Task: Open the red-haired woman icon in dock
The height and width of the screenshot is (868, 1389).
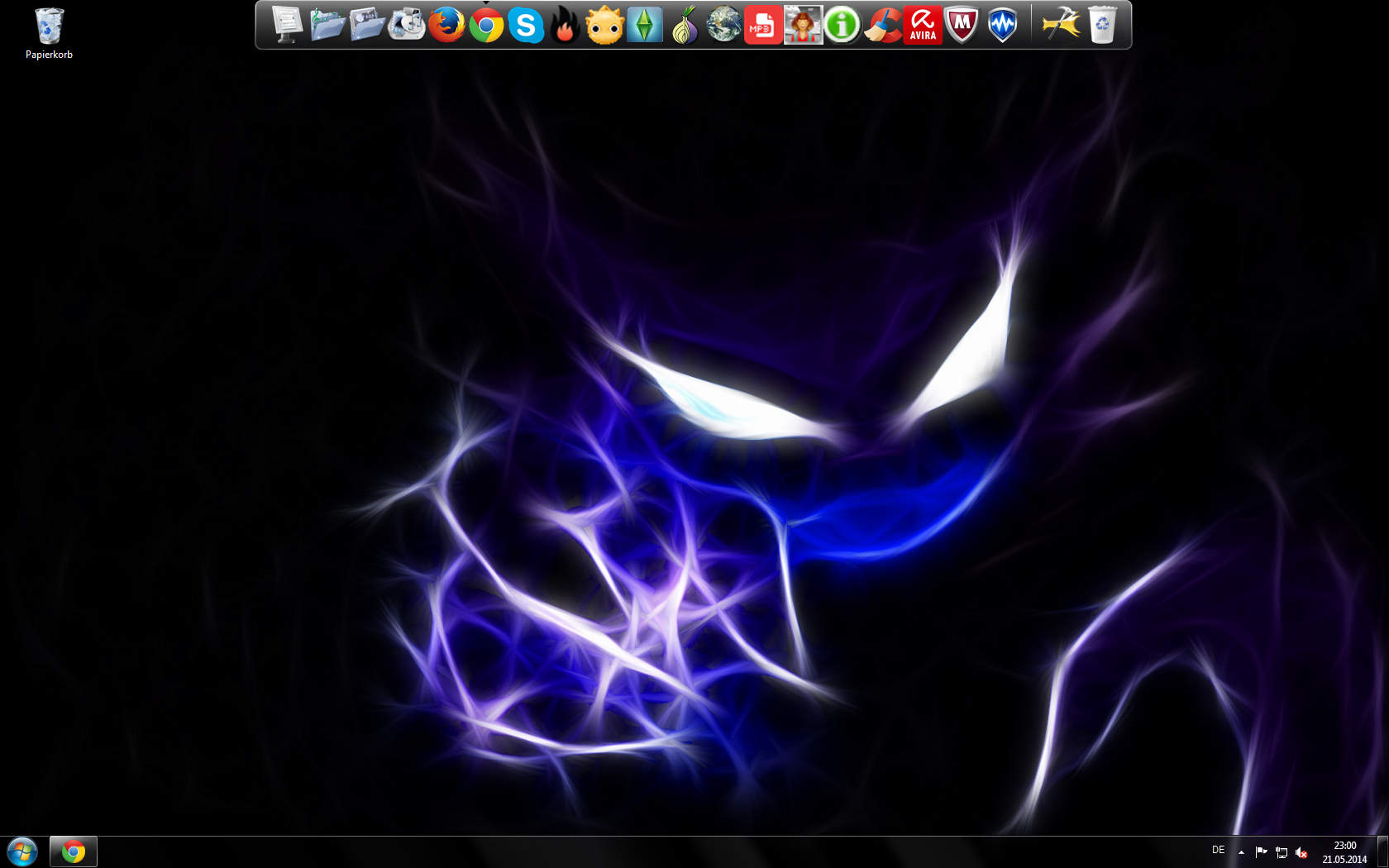Action: point(803,25)
